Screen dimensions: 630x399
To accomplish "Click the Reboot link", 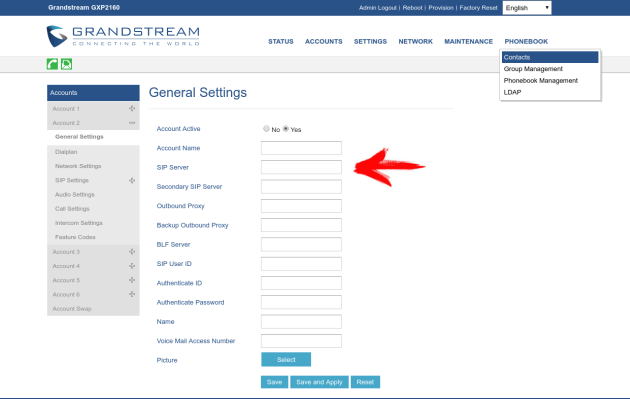I will click(412, 8).
